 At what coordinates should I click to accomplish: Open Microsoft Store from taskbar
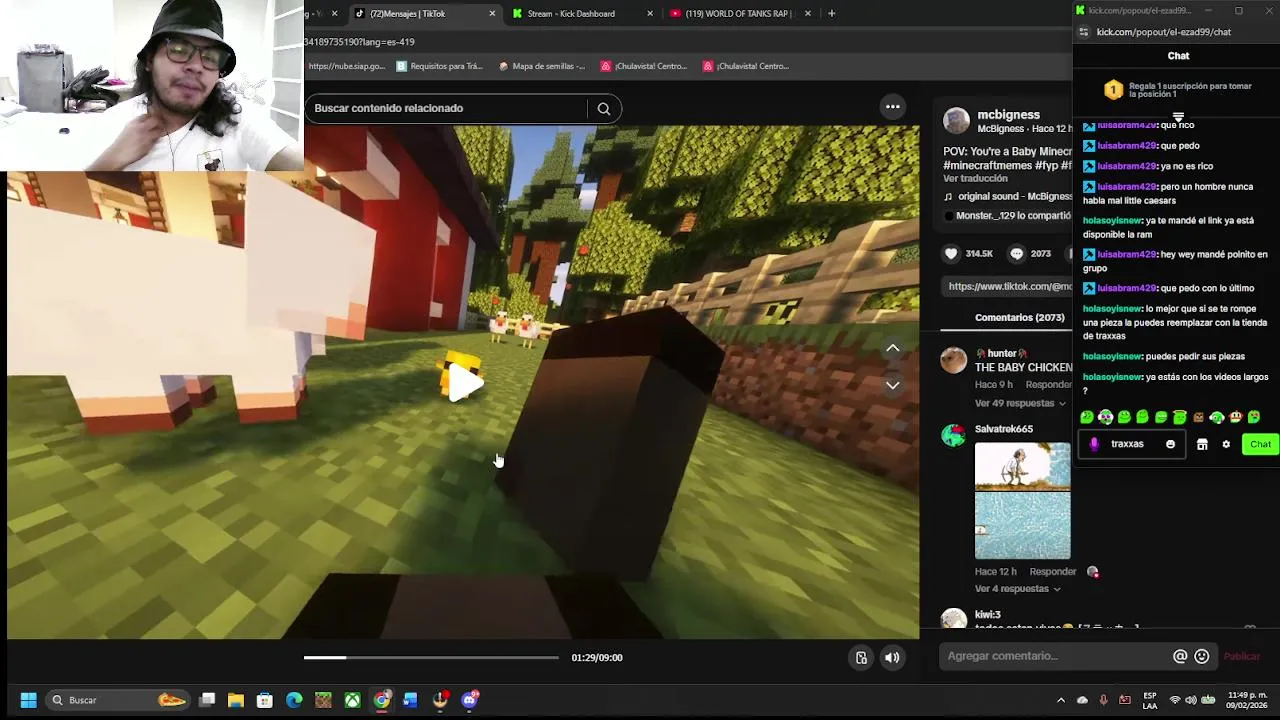(x=265, y=700)
